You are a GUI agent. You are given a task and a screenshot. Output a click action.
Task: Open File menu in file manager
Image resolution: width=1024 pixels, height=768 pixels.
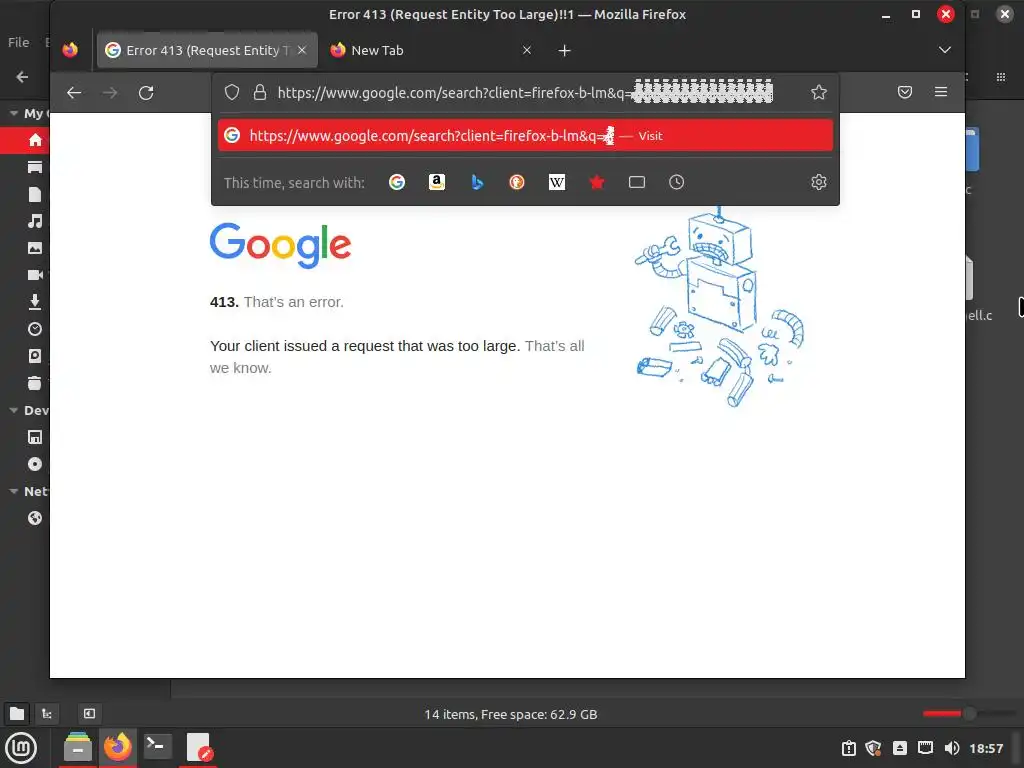[x=18, y=42]
